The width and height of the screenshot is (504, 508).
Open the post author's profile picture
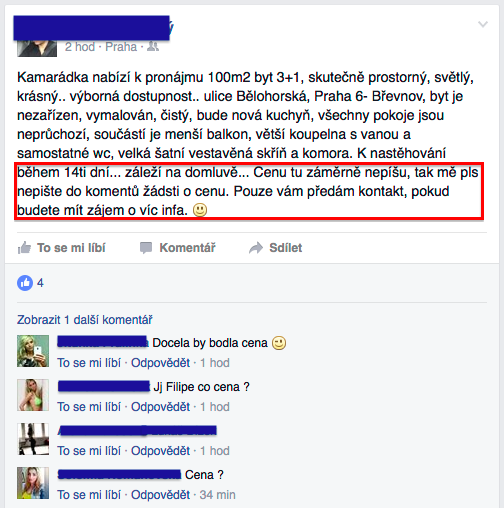click(x=37, y=48)
